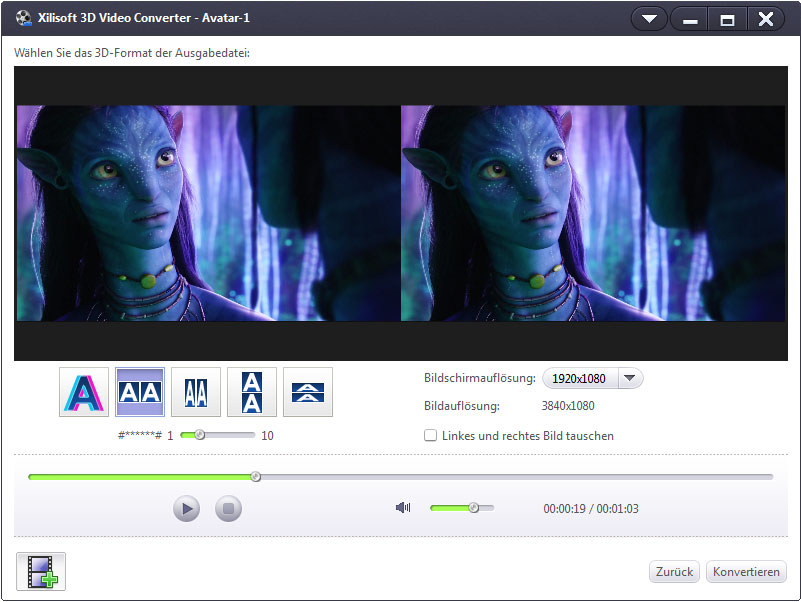Stop the video preview

coord(228,508)
